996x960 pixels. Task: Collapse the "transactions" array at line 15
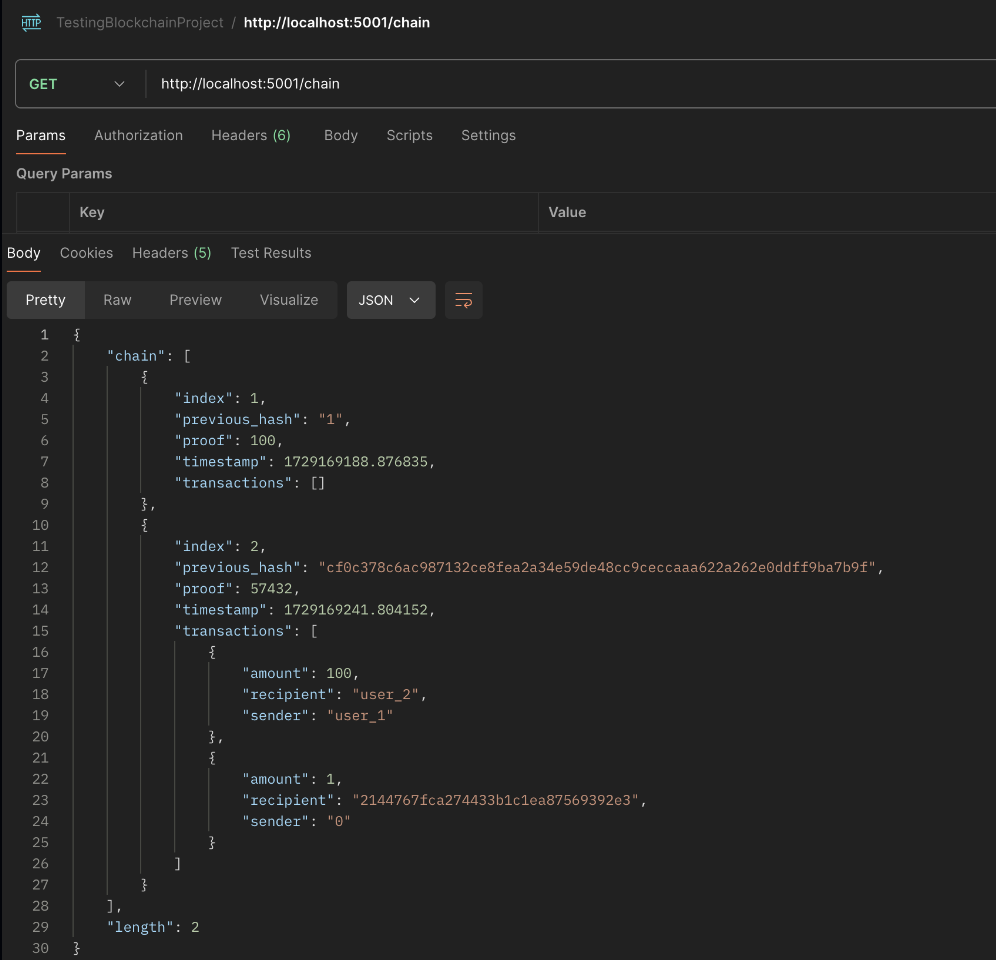point(314,631)
